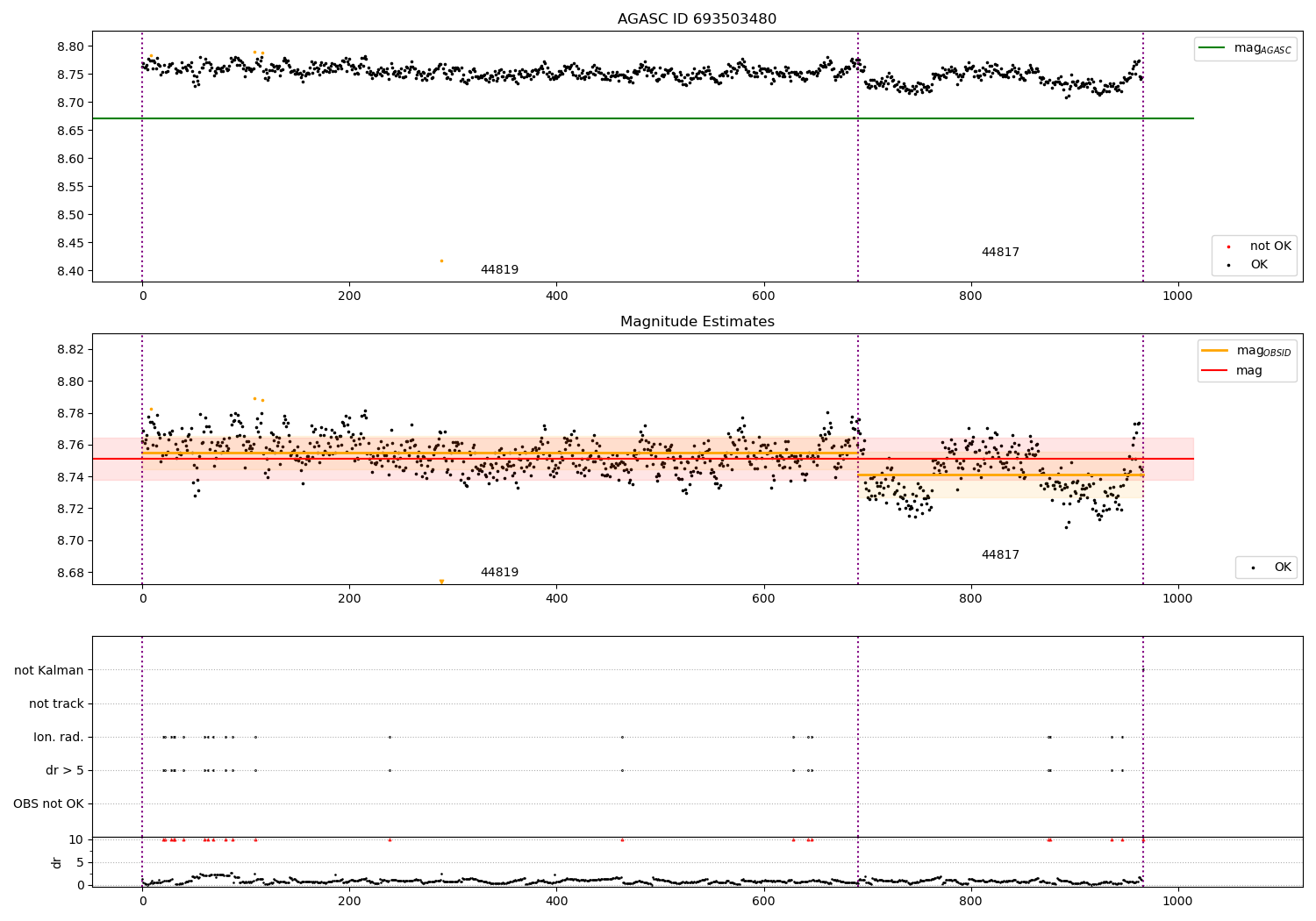
Task: Click the 'not Kalman' axis label
Action: (49, 670)
